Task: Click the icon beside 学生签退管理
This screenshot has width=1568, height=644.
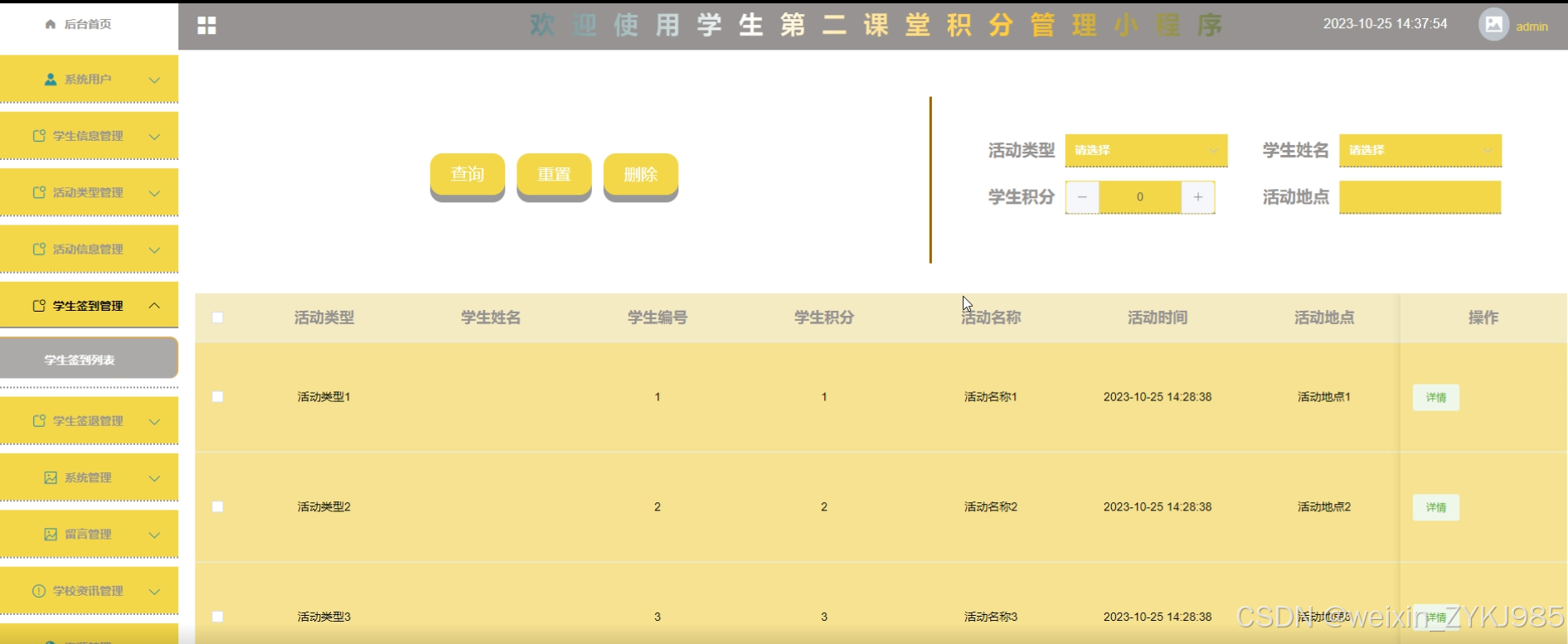Action: click(39, 421)
